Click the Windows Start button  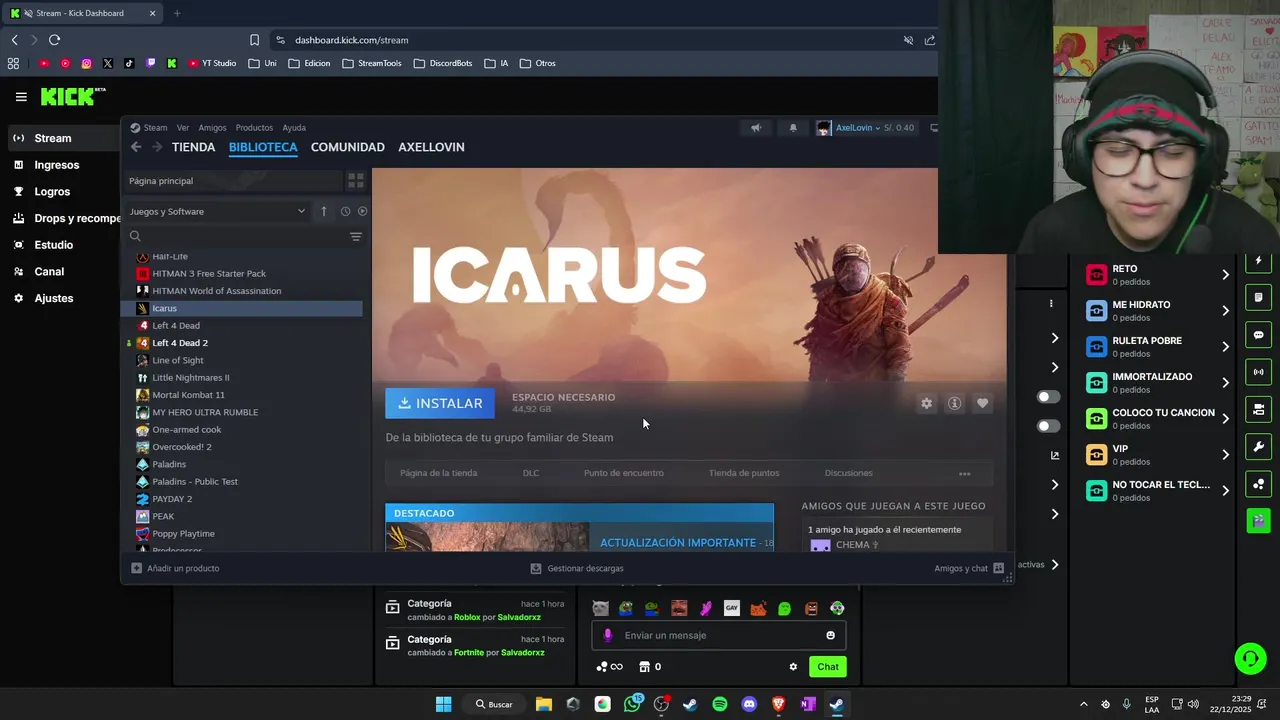443,704
